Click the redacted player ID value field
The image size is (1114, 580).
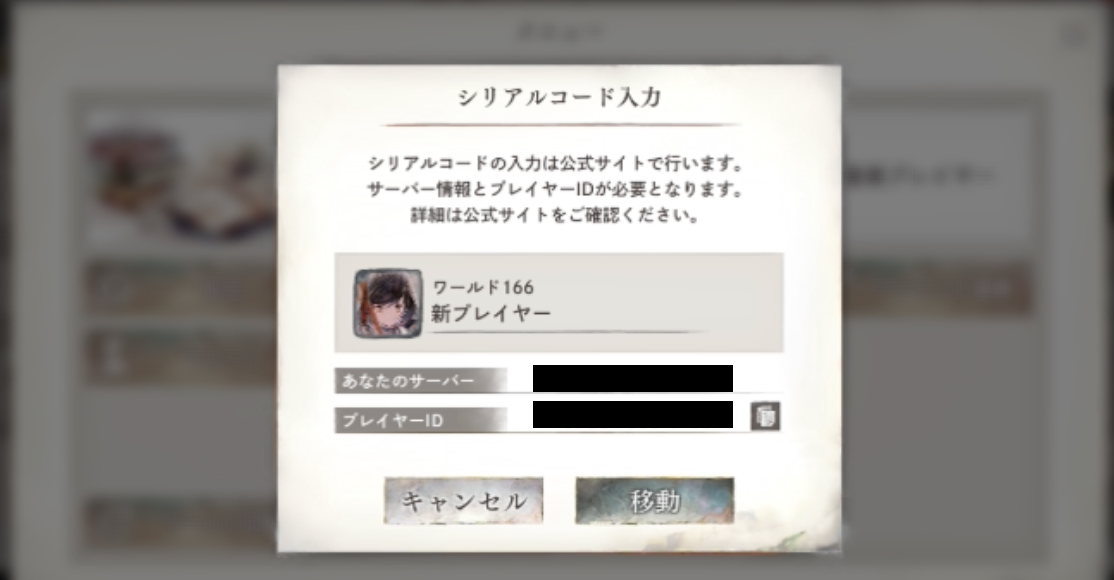(632, 414)
